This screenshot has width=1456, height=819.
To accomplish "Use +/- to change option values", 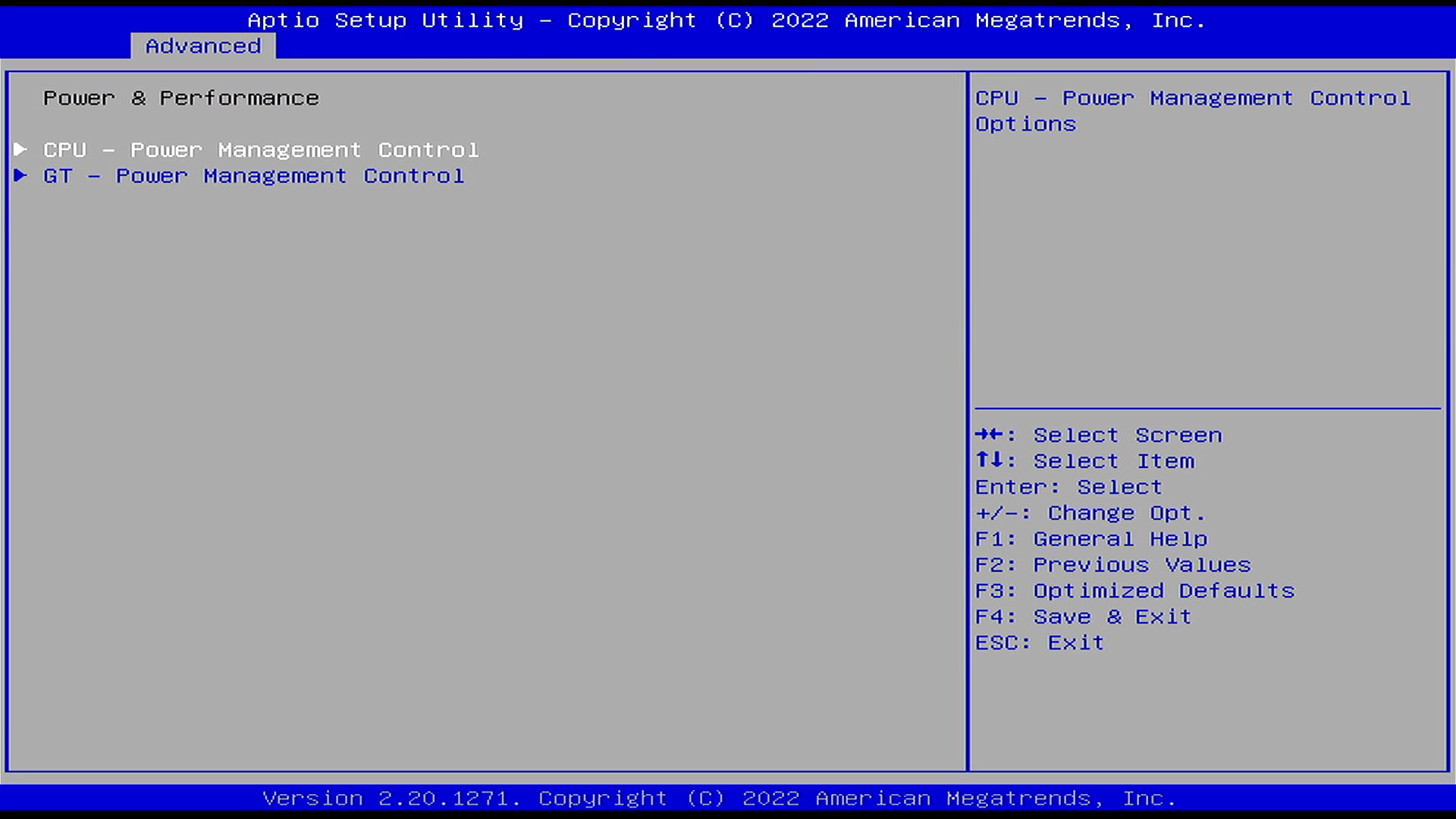I will [1091, 512].
